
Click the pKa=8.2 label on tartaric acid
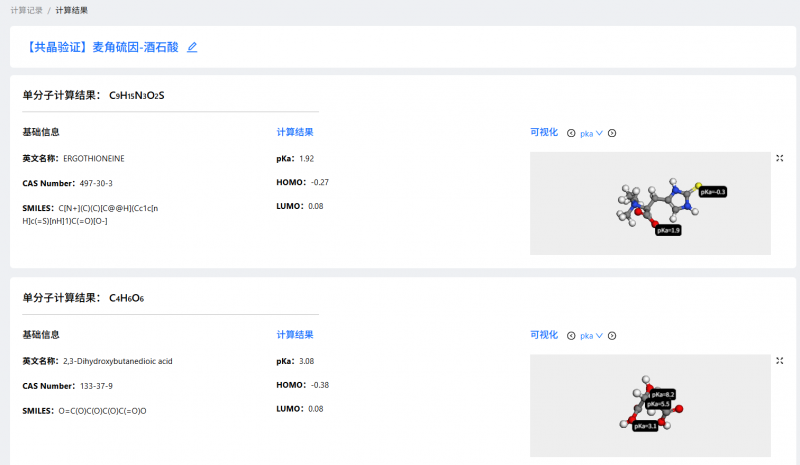pyautogui.click(x=662, y=394)
